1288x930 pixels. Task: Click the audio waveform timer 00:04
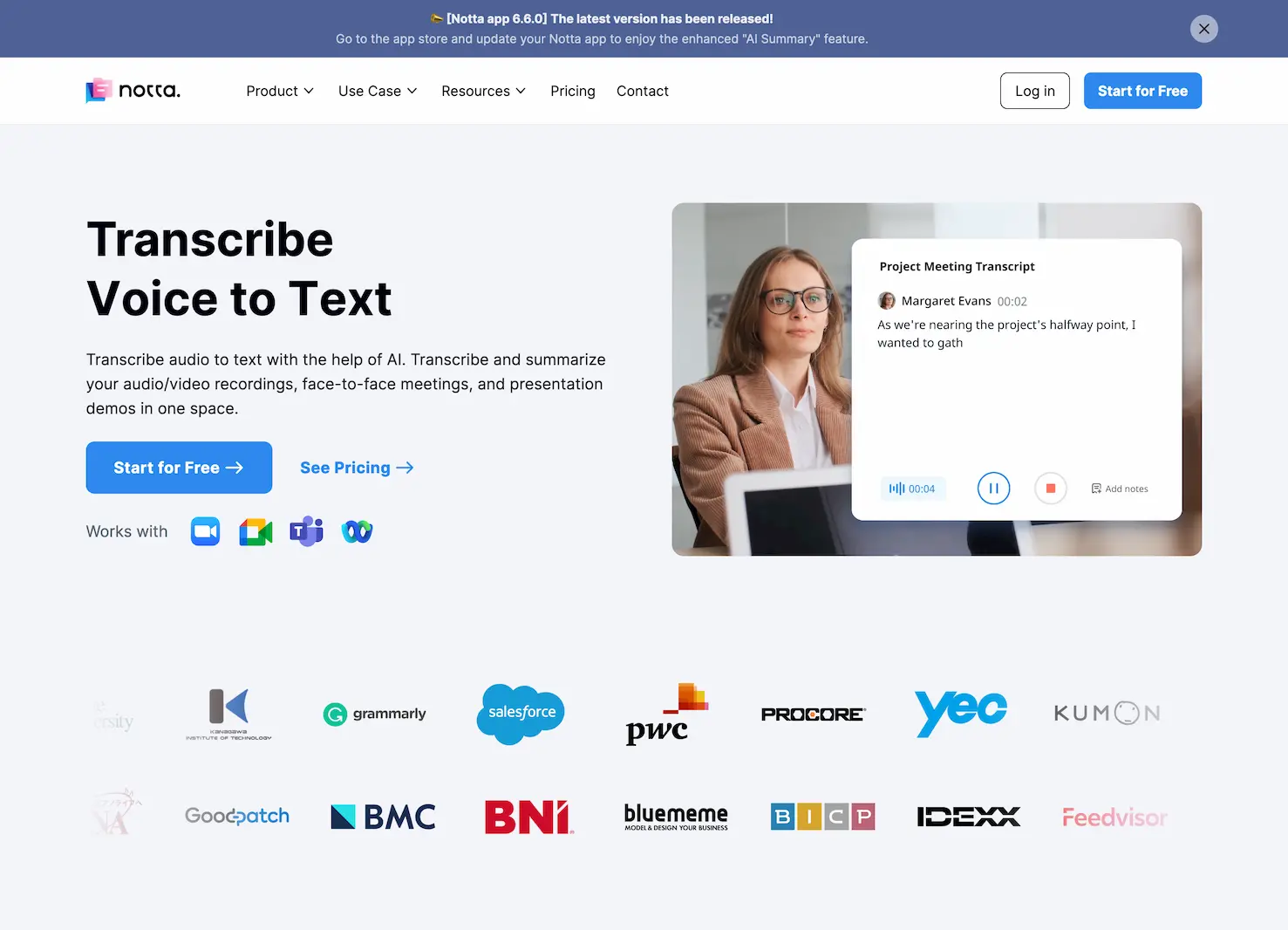(912, 489)
